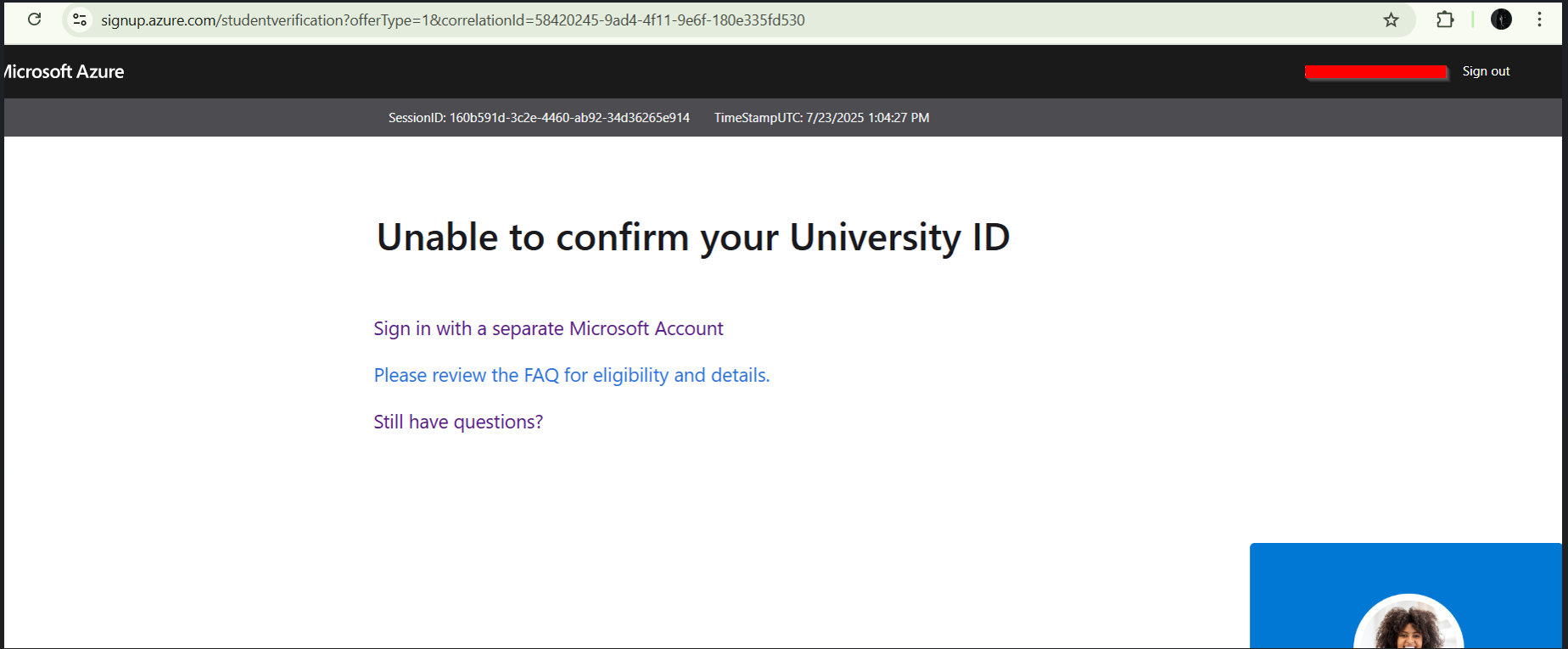Click the Microsoft Azure logo text
The image size is (1568, 649).
coord(64,72)
